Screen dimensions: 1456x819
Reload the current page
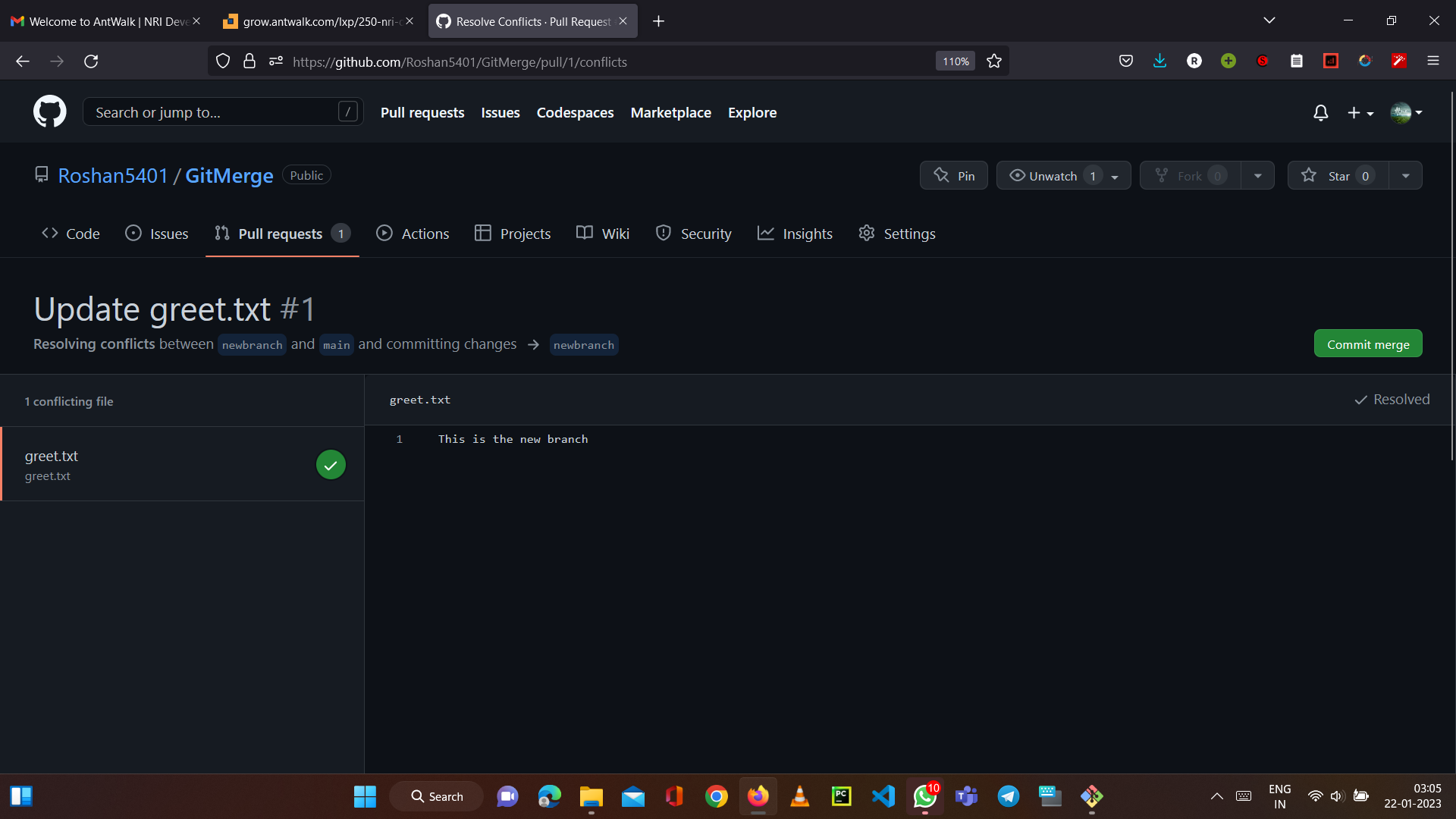pyautogui.click(x=91, y=61)
